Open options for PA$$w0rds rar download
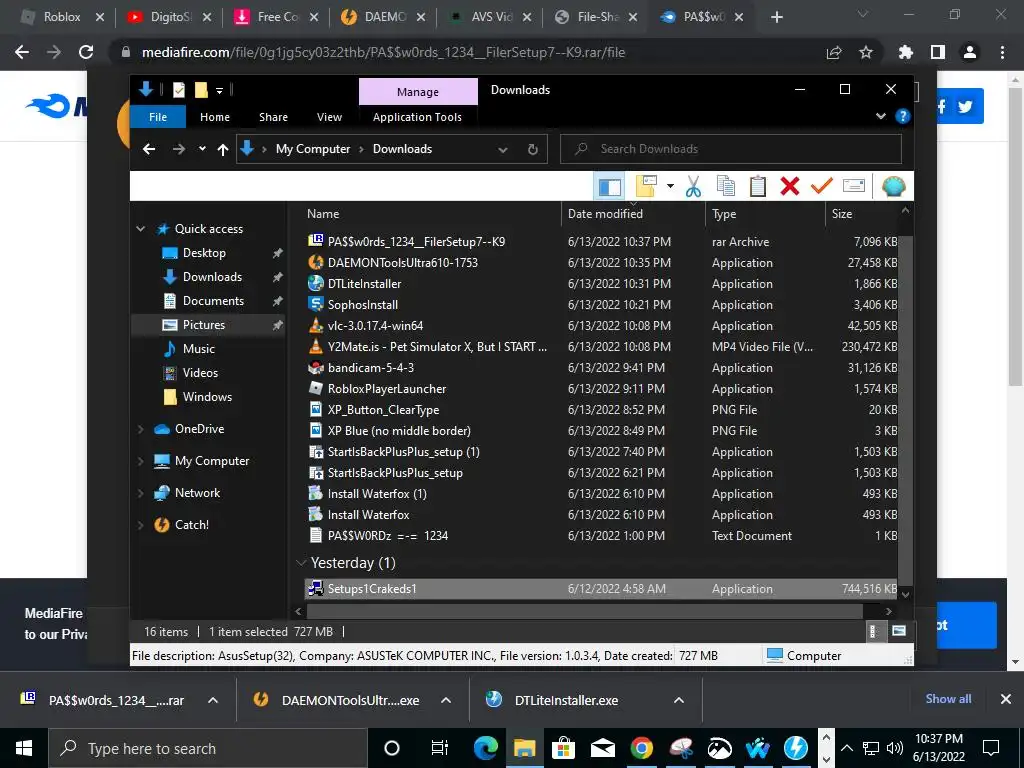This screenshot has height=768, width=1024. [x=213, y=700]
